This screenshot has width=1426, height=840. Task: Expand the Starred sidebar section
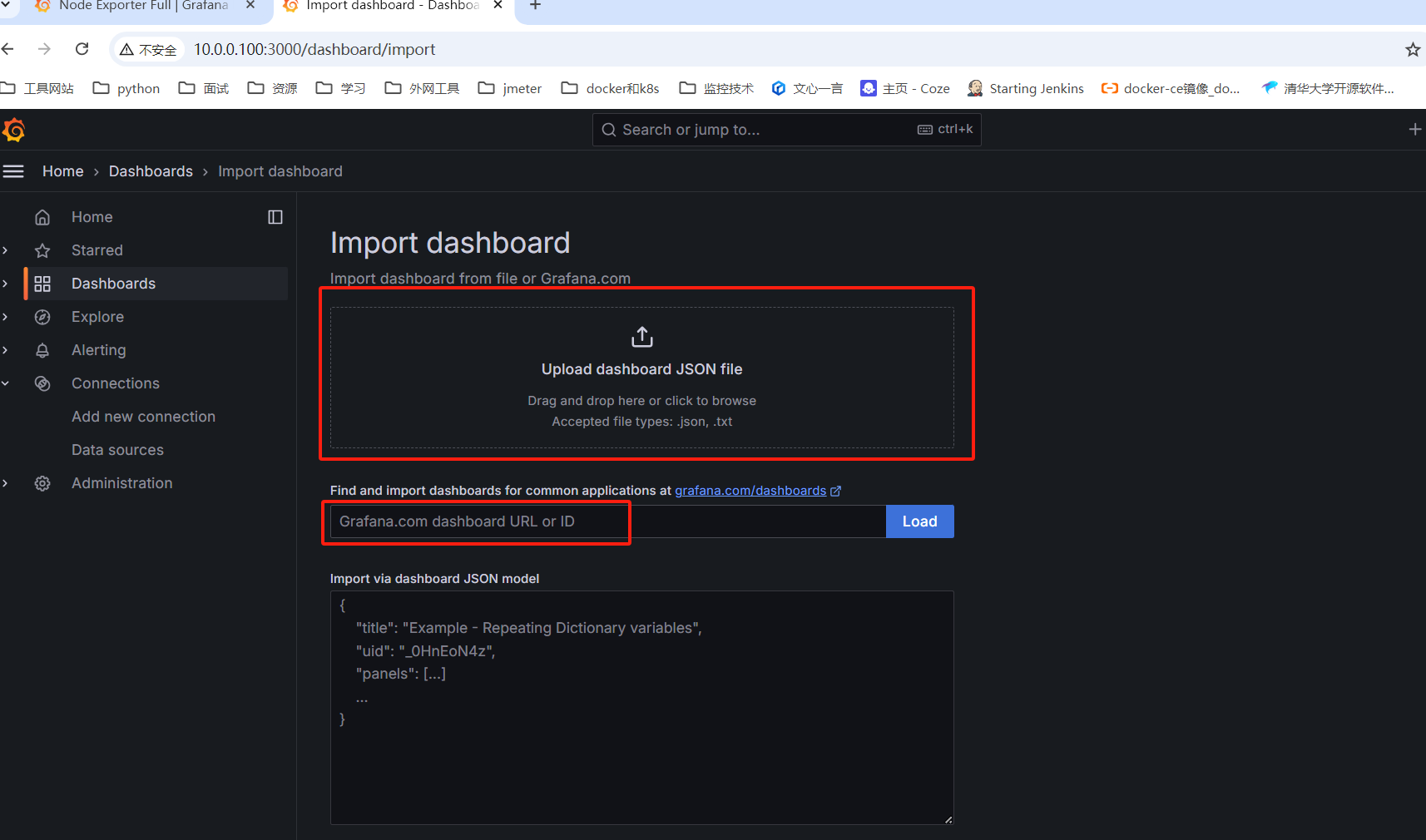[5, 250]
